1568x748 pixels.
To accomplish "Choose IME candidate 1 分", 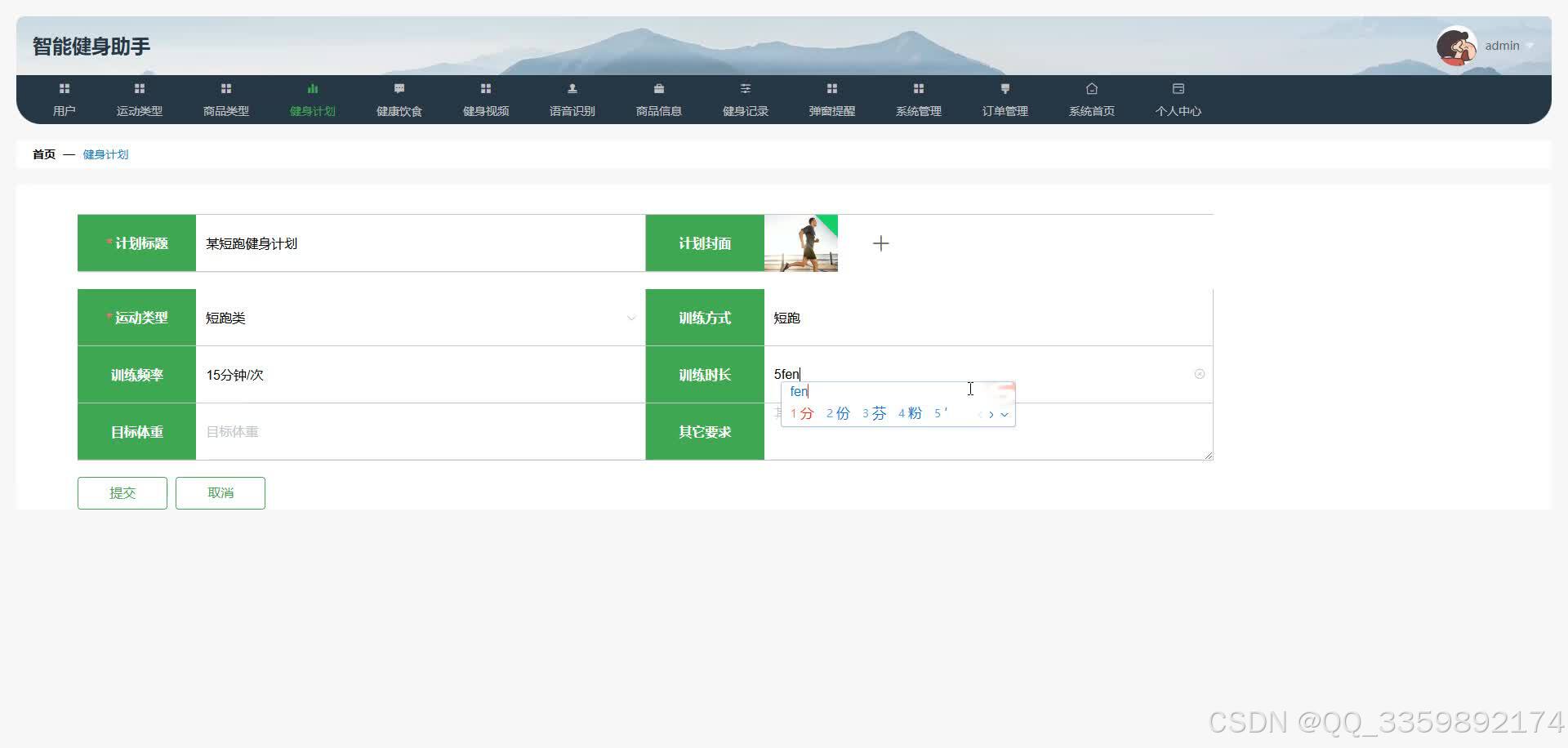I will coord(802,414).
